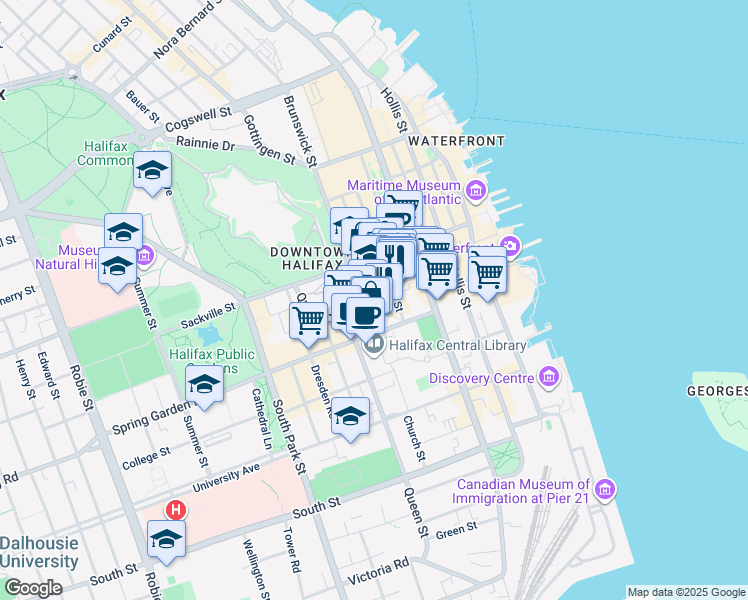
Task: Click the University Ave street label
Action: click(226, 477)
